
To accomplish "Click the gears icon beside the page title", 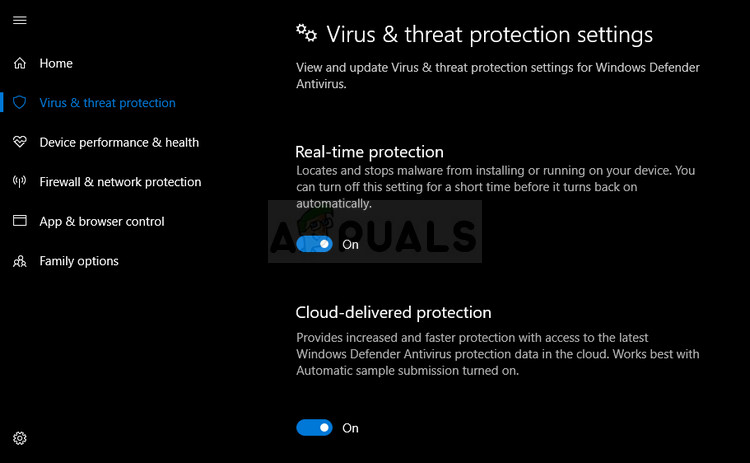I will click(x=306, y=34).
